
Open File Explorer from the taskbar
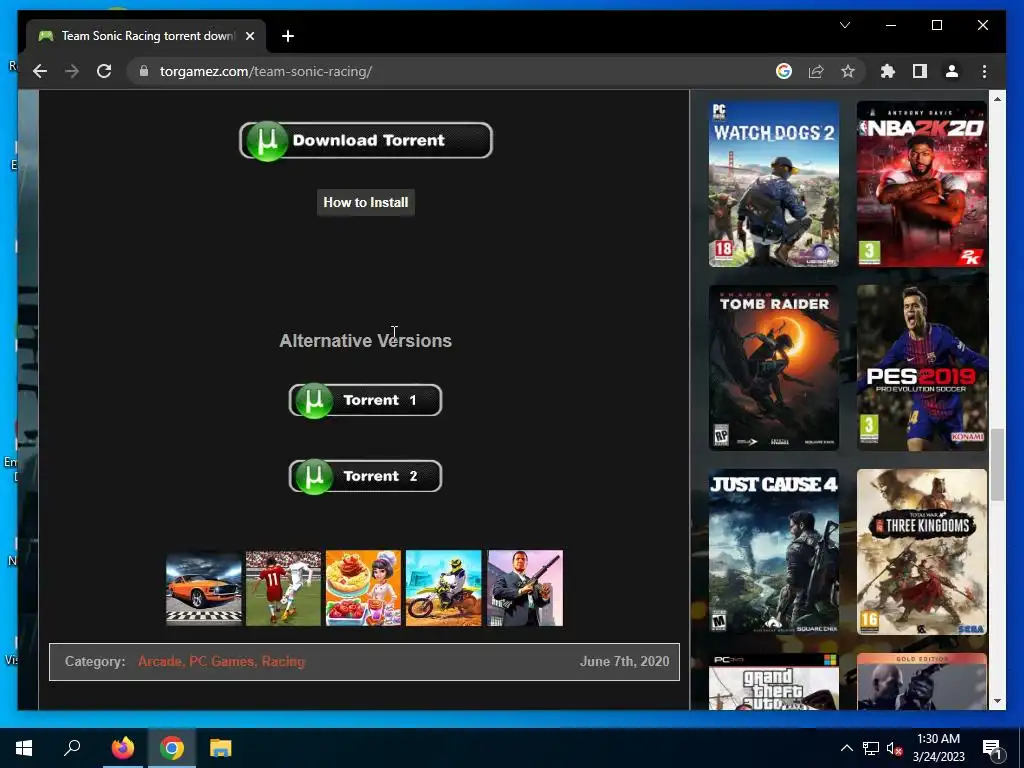click(221, 748)
